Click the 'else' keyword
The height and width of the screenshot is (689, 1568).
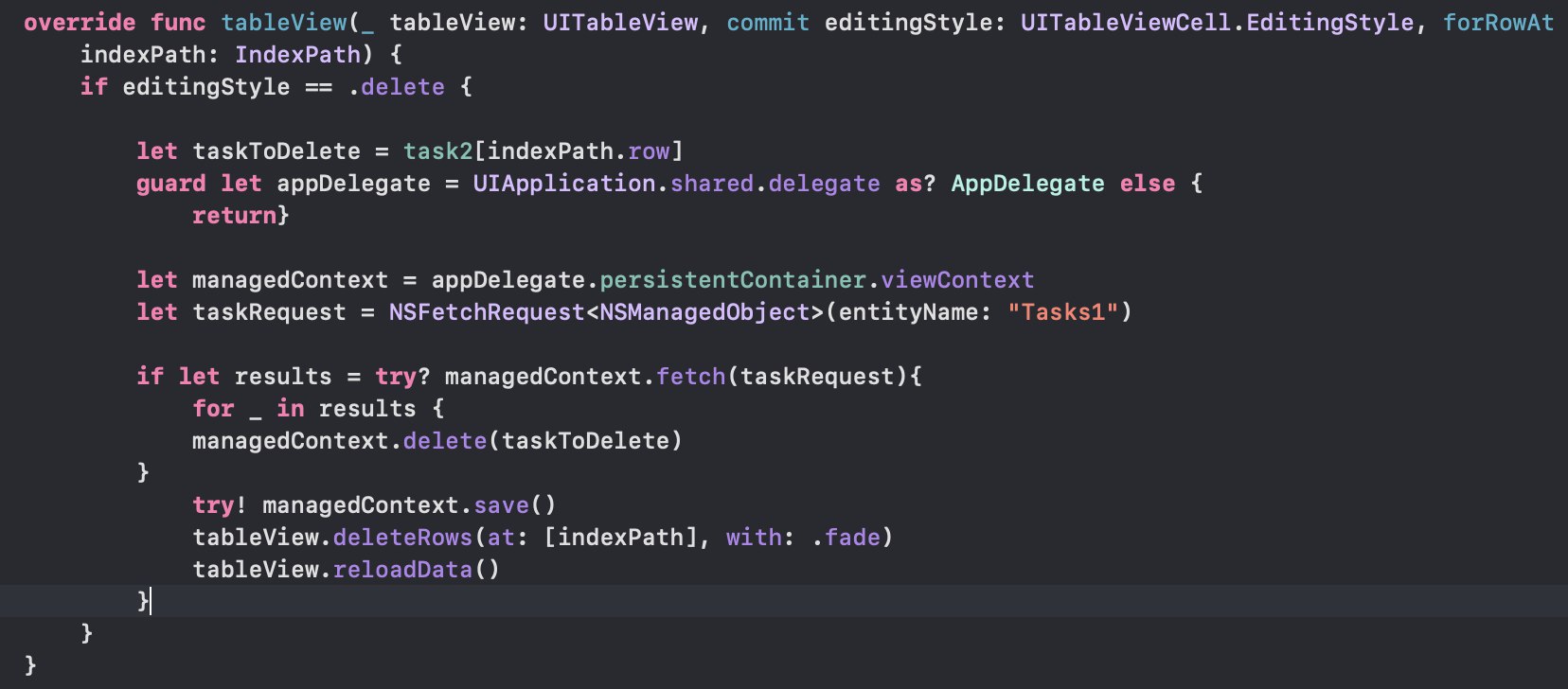1147,183
